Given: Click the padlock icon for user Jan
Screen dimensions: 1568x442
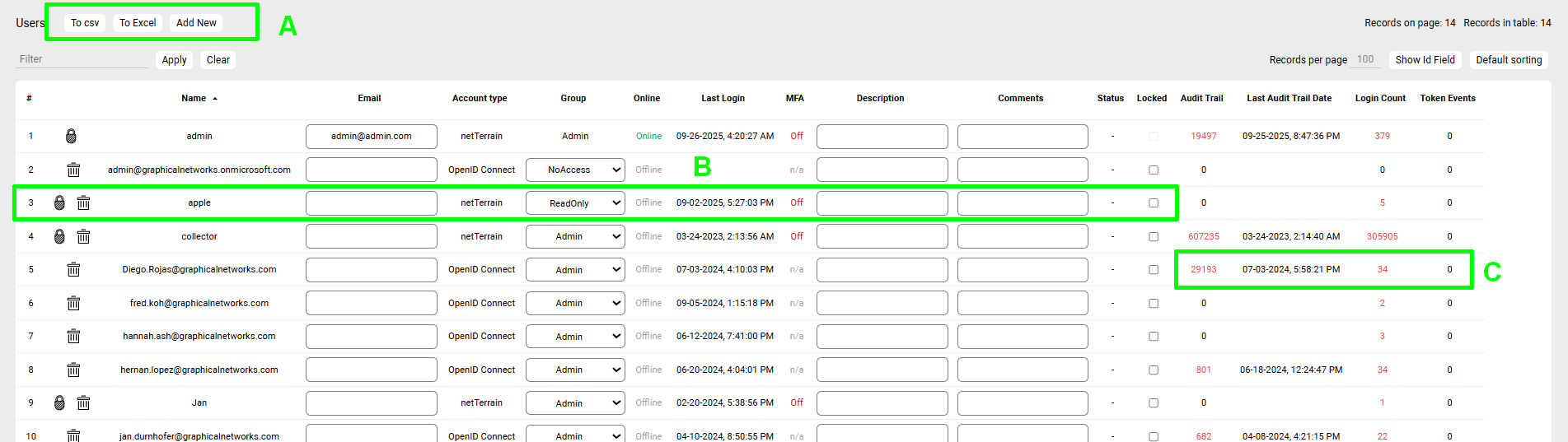Looking at the screenshot, I should click(59, 403).
